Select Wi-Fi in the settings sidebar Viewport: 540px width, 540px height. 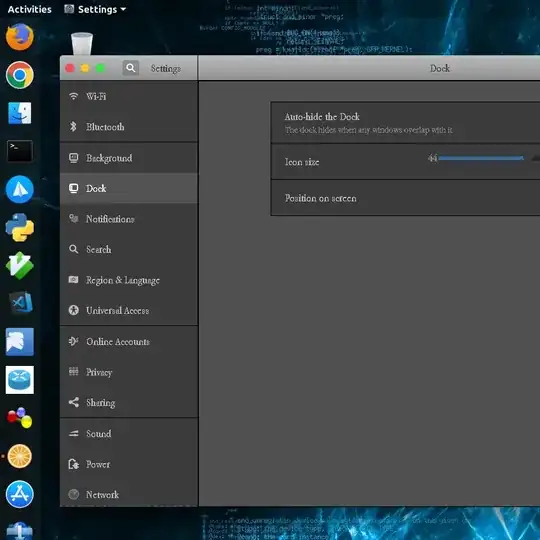pyautogui.click(x=129, y=96)
